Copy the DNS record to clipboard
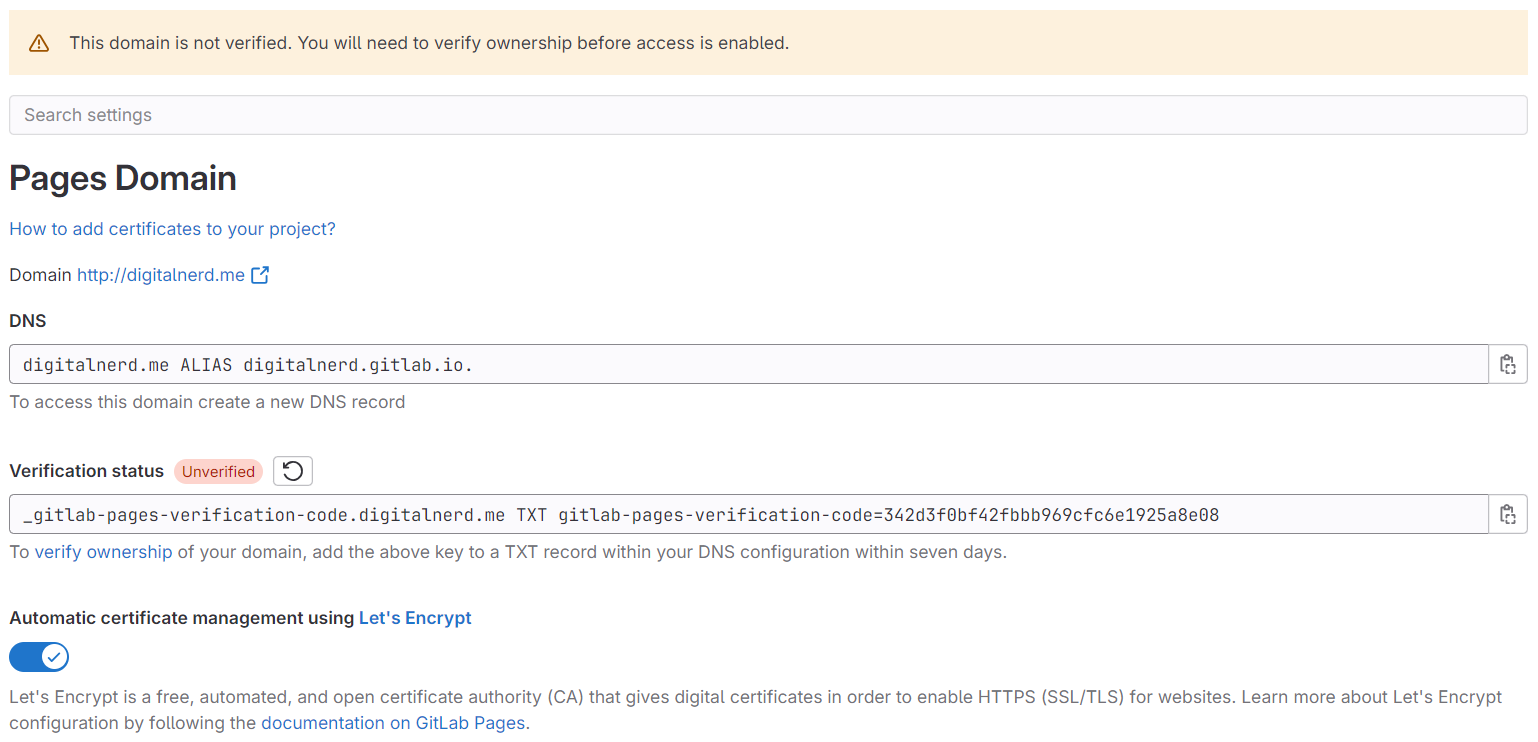1538x742 pixels. (1507, 364)
